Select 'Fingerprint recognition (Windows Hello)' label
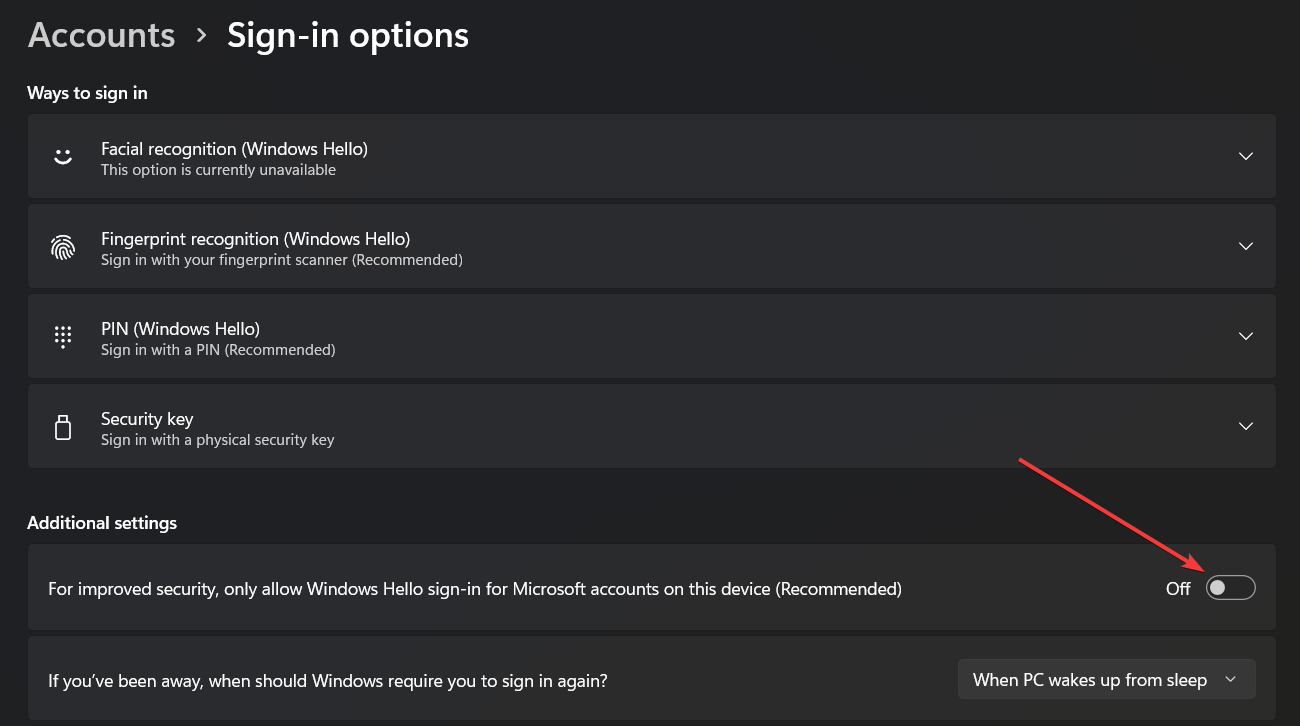Image resolution: width=1300 pixels, height=726 pixels. (x=255, y=239)
